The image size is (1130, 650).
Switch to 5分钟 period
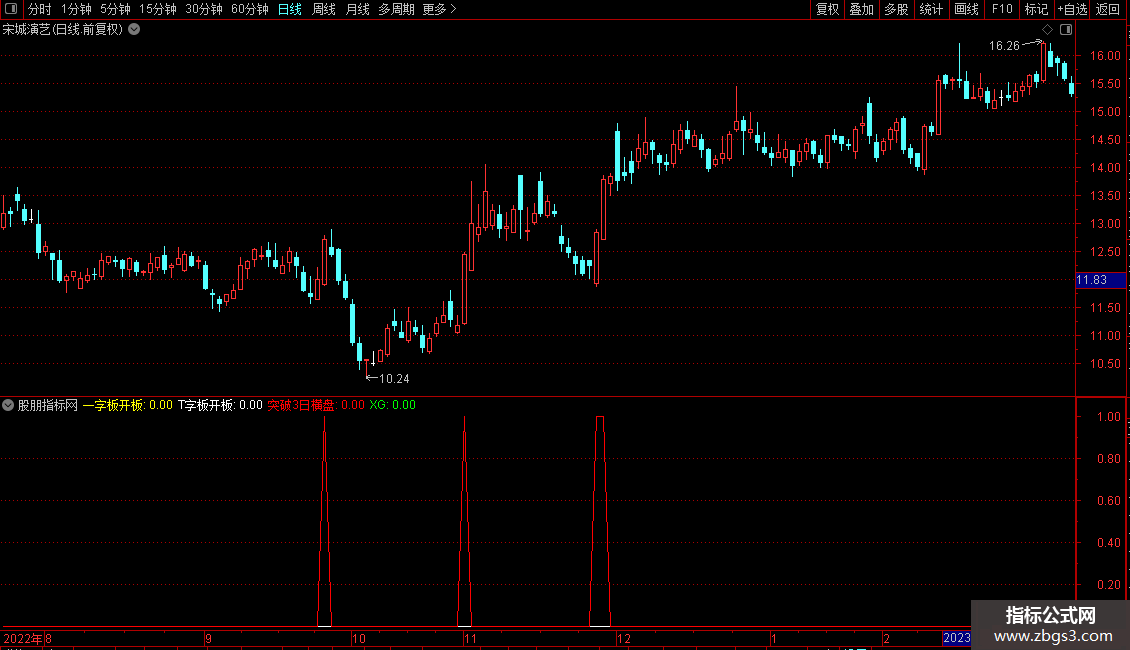click(115, 9)
